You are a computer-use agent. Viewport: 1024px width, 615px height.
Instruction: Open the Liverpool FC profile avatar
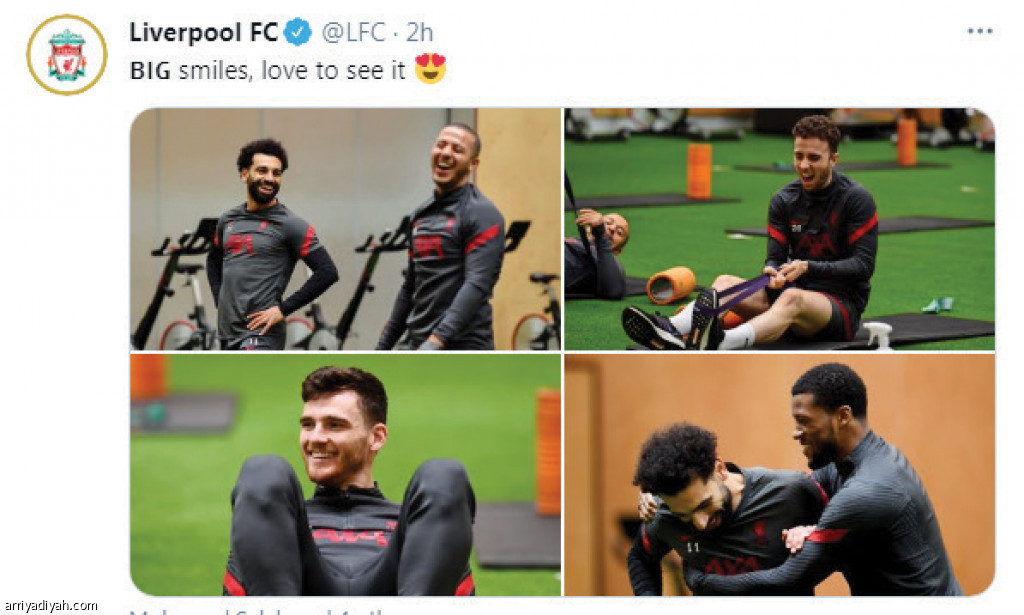[67, 55]
